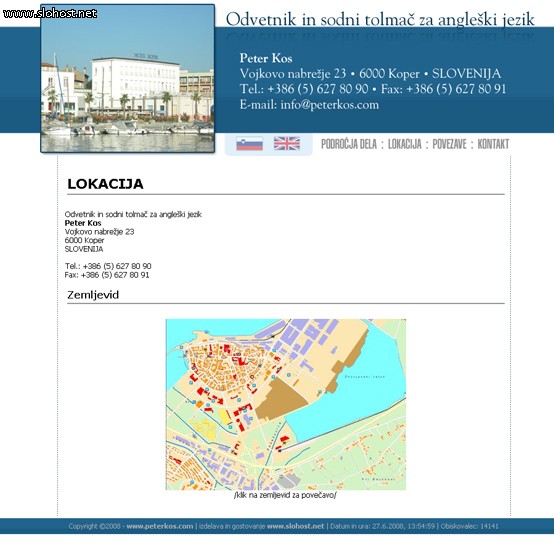Viewport: 554px width, 552px height.
Task: Click the '/klik na zemljevid za povečavo/' caption
Action: point(285,495)
